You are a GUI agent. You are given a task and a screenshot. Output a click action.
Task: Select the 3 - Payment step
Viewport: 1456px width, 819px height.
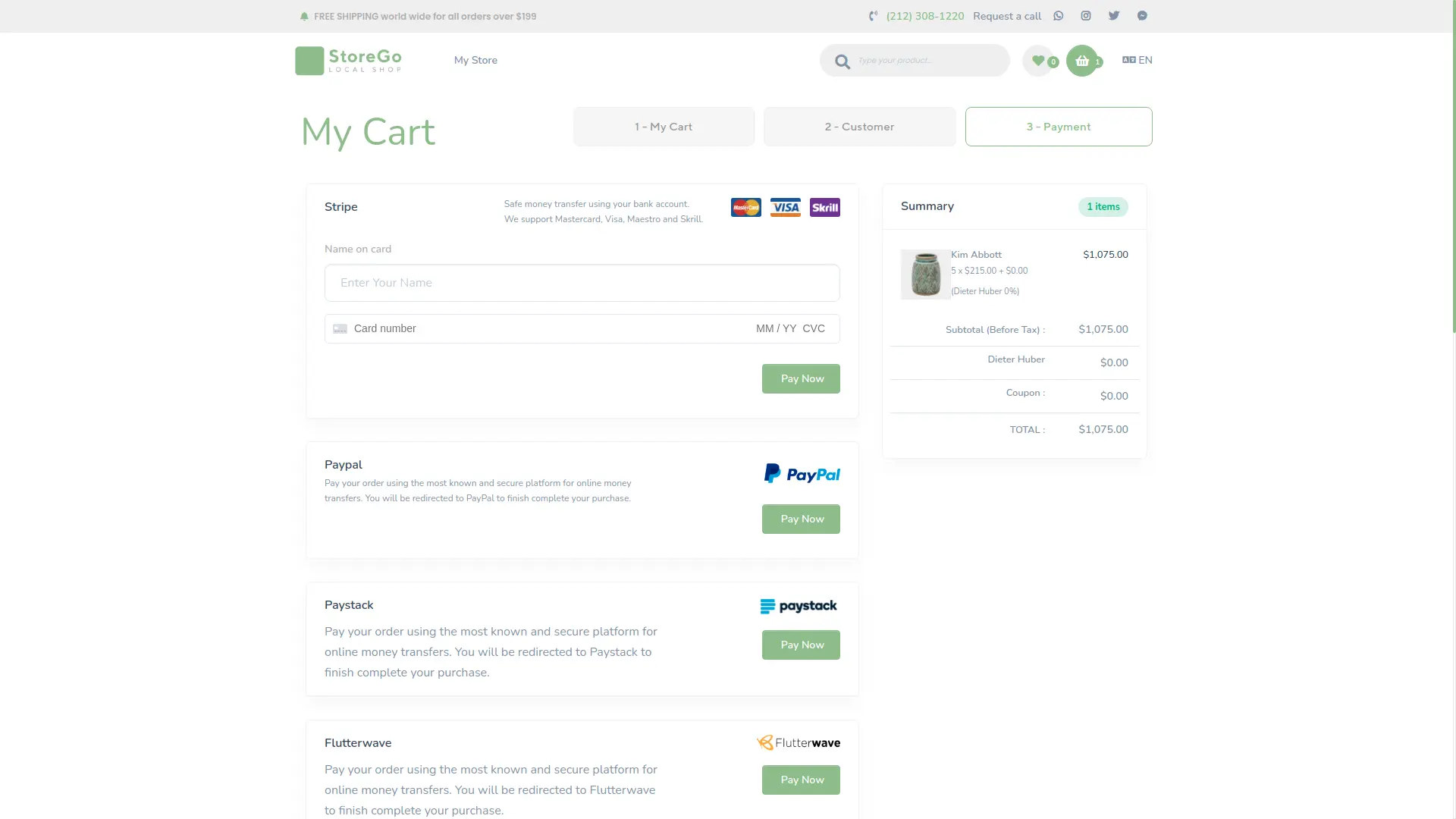click(x=1059, y=127)
